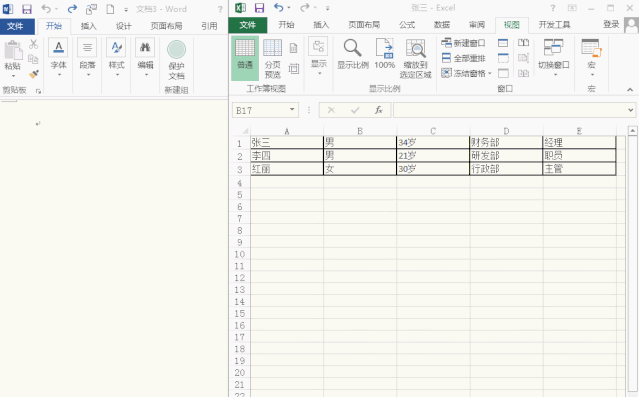Click the Page Layout view icon in Excel

pyautogui.click(x=293, y=49)
